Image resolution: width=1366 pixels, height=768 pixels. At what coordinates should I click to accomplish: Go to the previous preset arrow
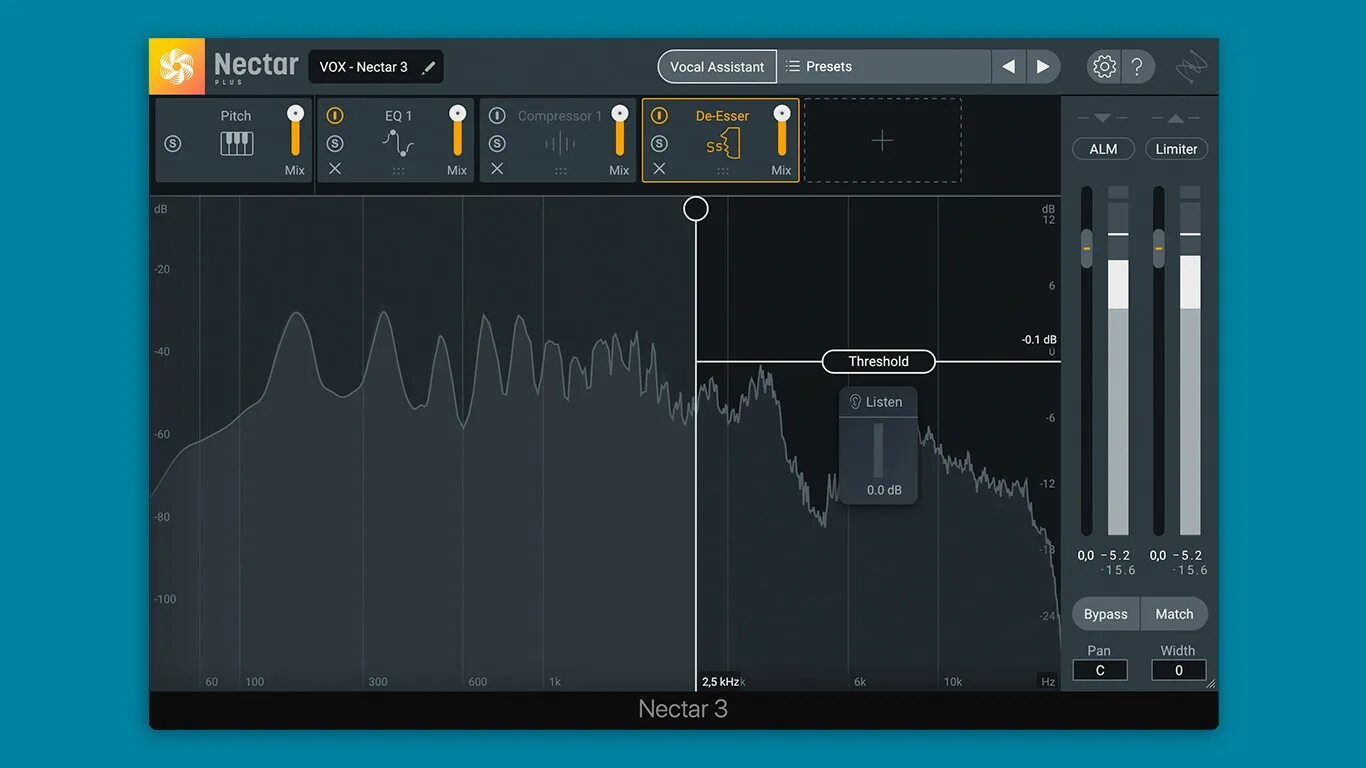pos(1008,67)
